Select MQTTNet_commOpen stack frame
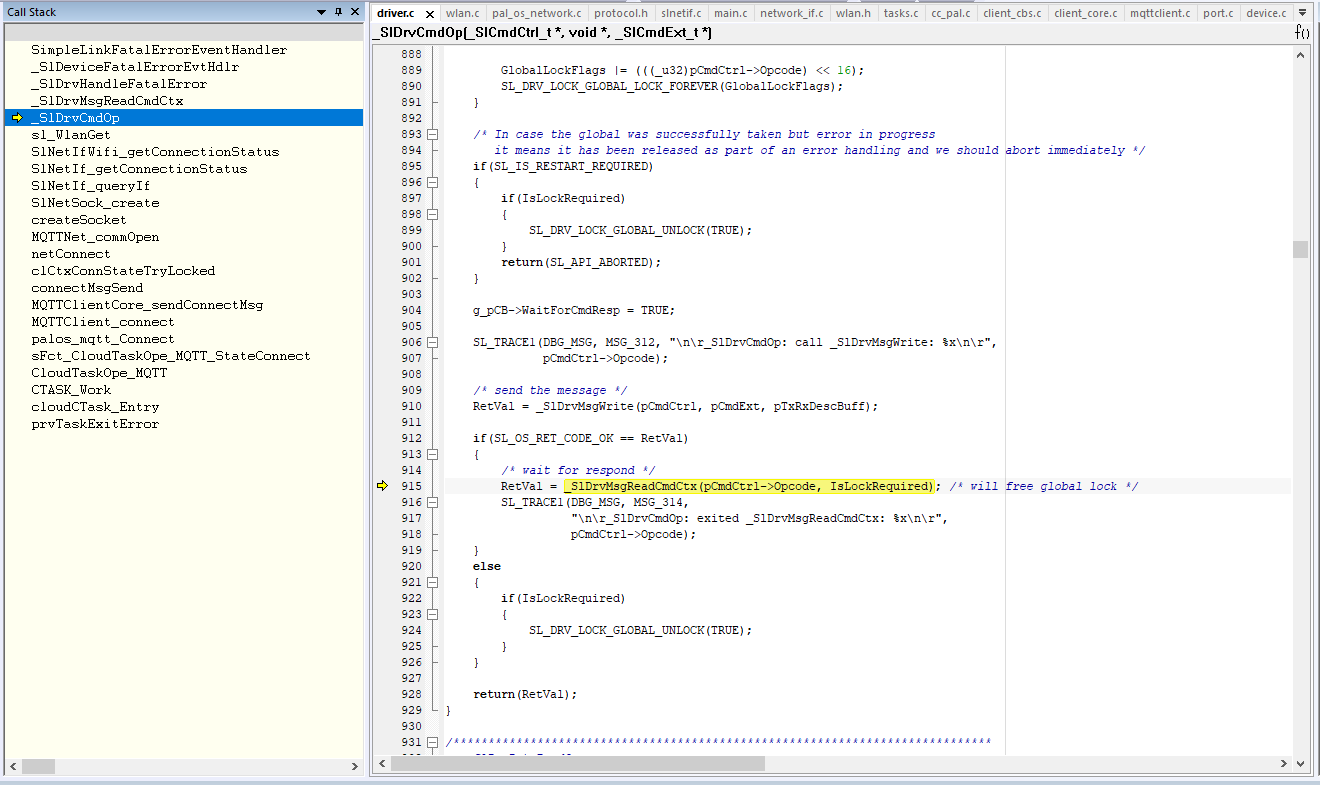Screen dimensions: 1320x785 pos(95,237)
